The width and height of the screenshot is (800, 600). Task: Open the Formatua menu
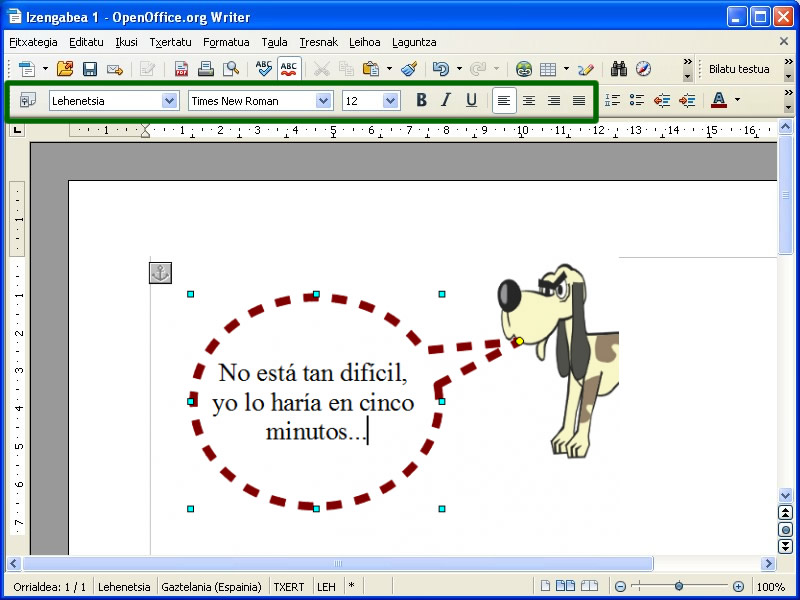[226, 42]
